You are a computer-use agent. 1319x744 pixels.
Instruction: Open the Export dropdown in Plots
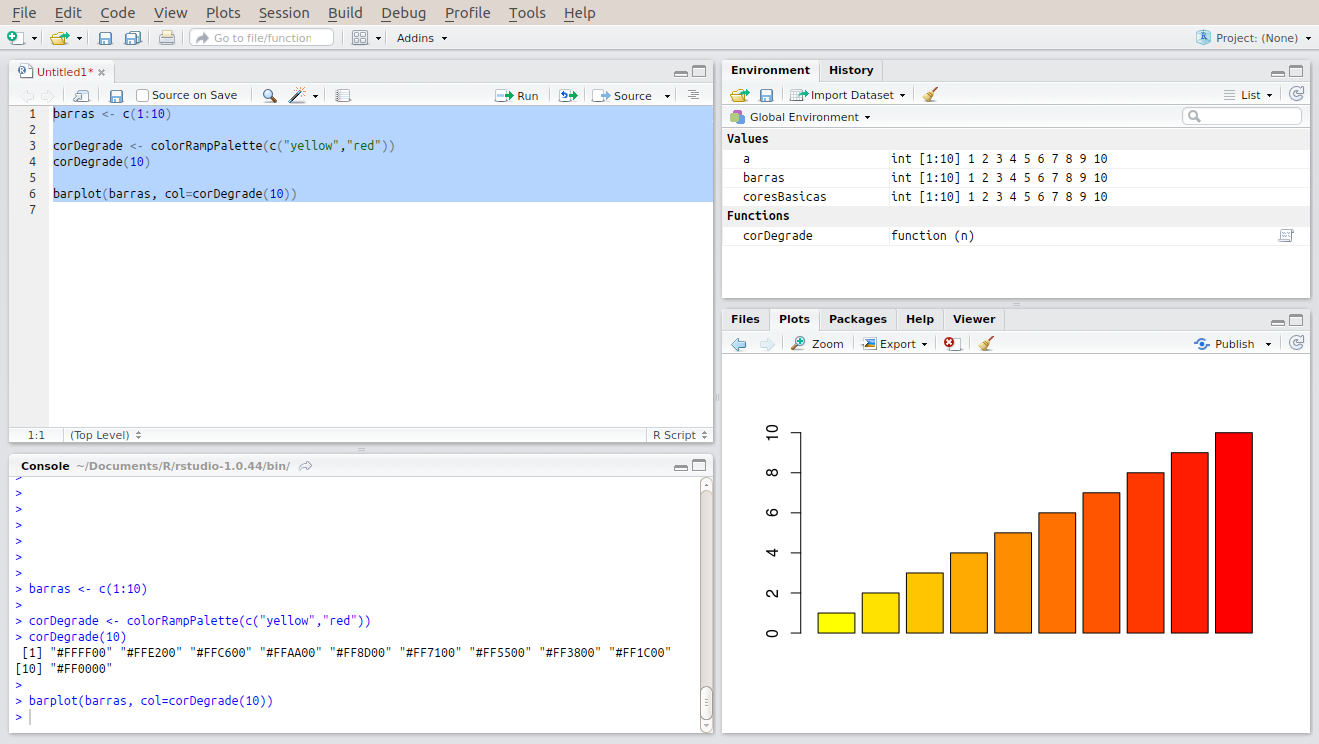[x=895, y=344]
